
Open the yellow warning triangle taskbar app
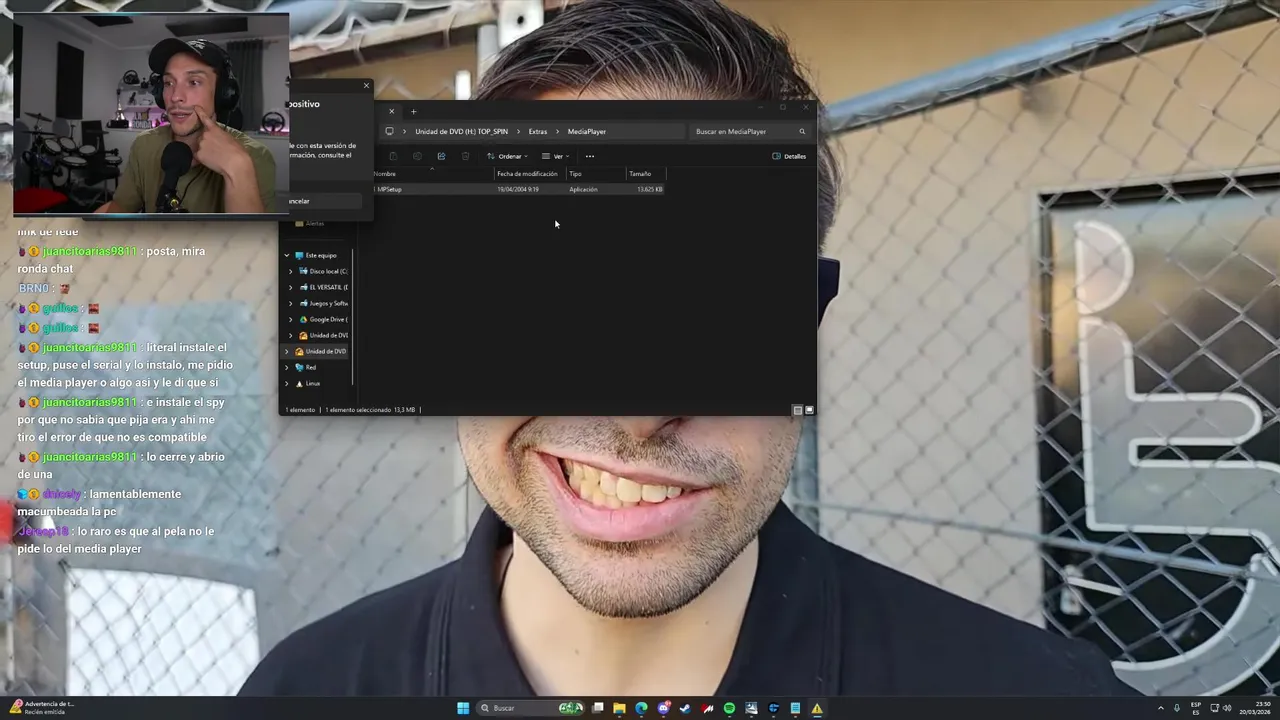coord(817,708)
